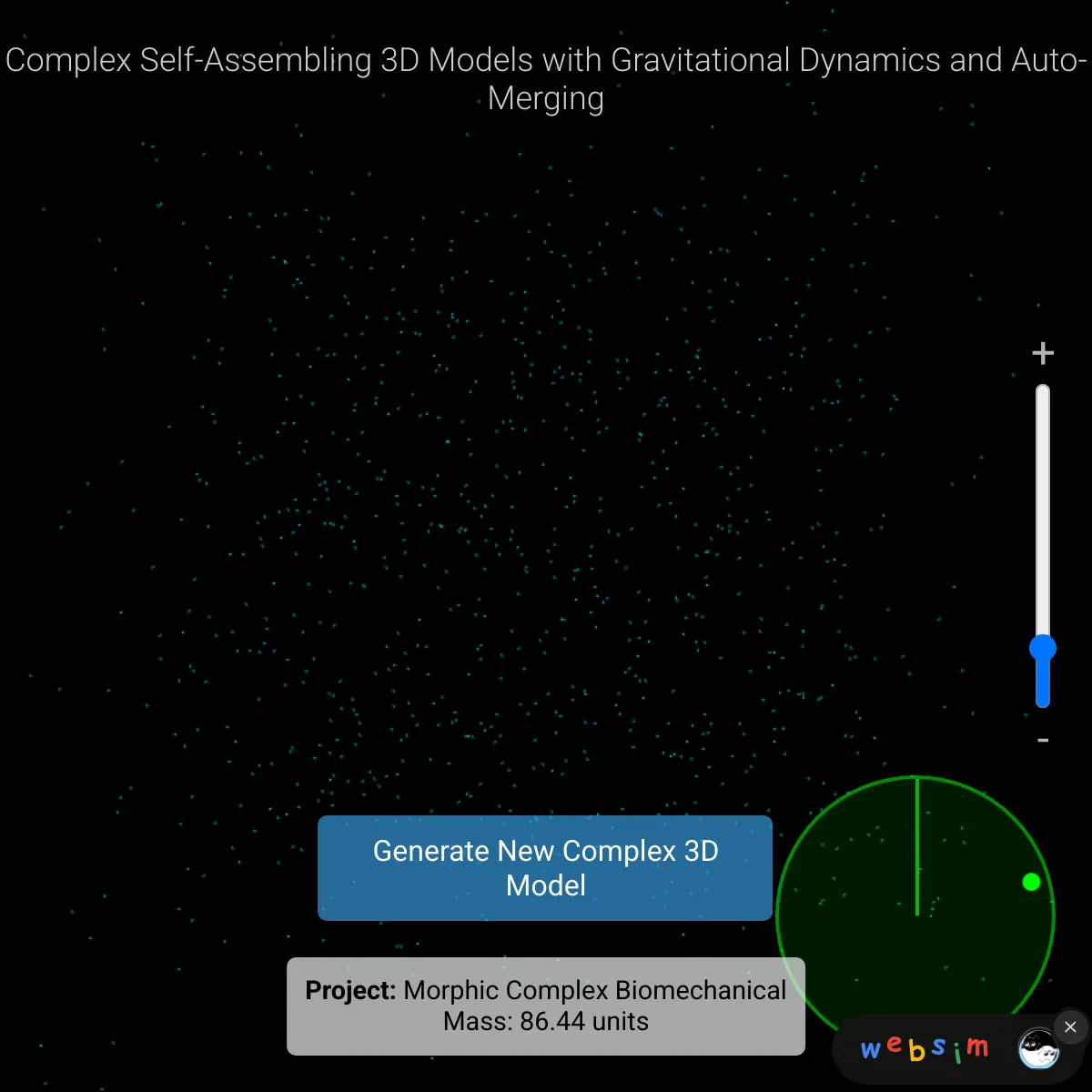Click the vertical sweep line in radar
Image resolution: width=1092 pixels, height=1092 pixels.
[x=917, y=846]
